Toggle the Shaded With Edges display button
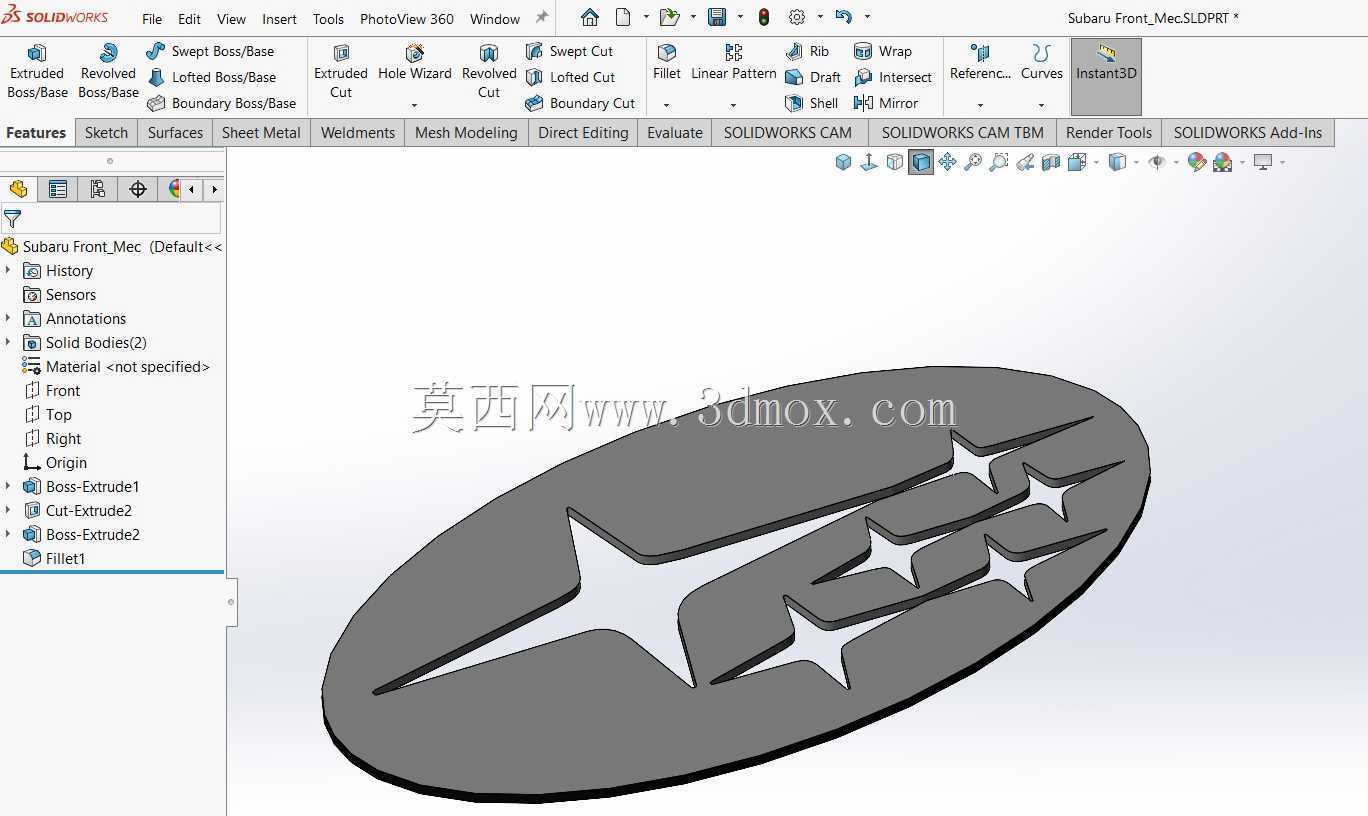The width and height of the screenshot is (1368, 816). tap(921, 162)
